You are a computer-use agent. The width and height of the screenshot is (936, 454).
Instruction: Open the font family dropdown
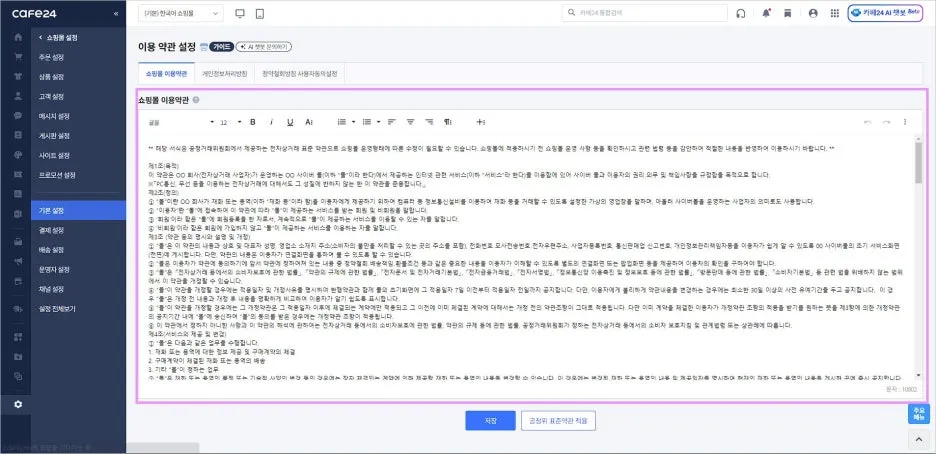click(x=181, y=122)
